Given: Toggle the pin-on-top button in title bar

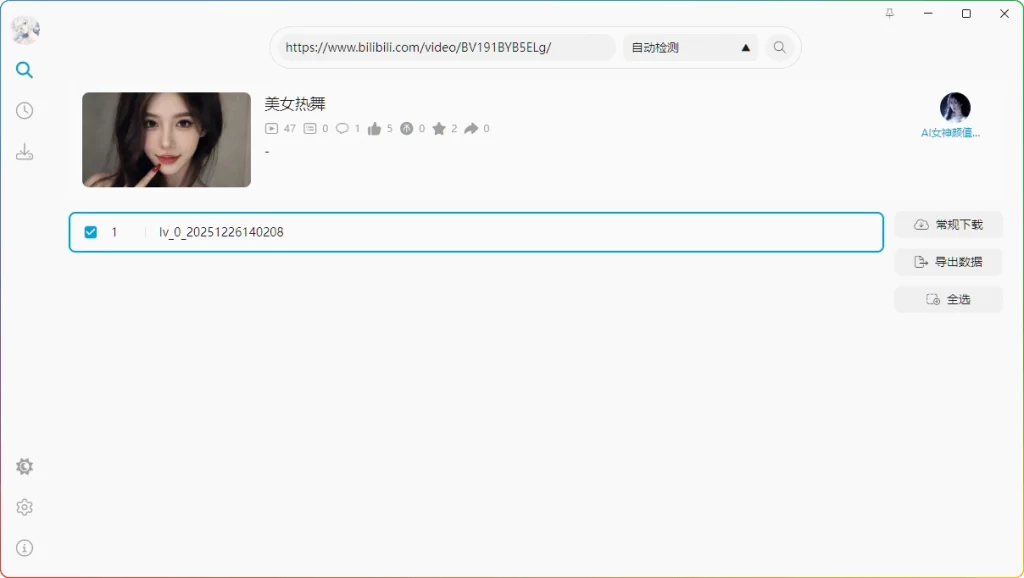Looking at the screenshot, I should [x=888, y=14].
